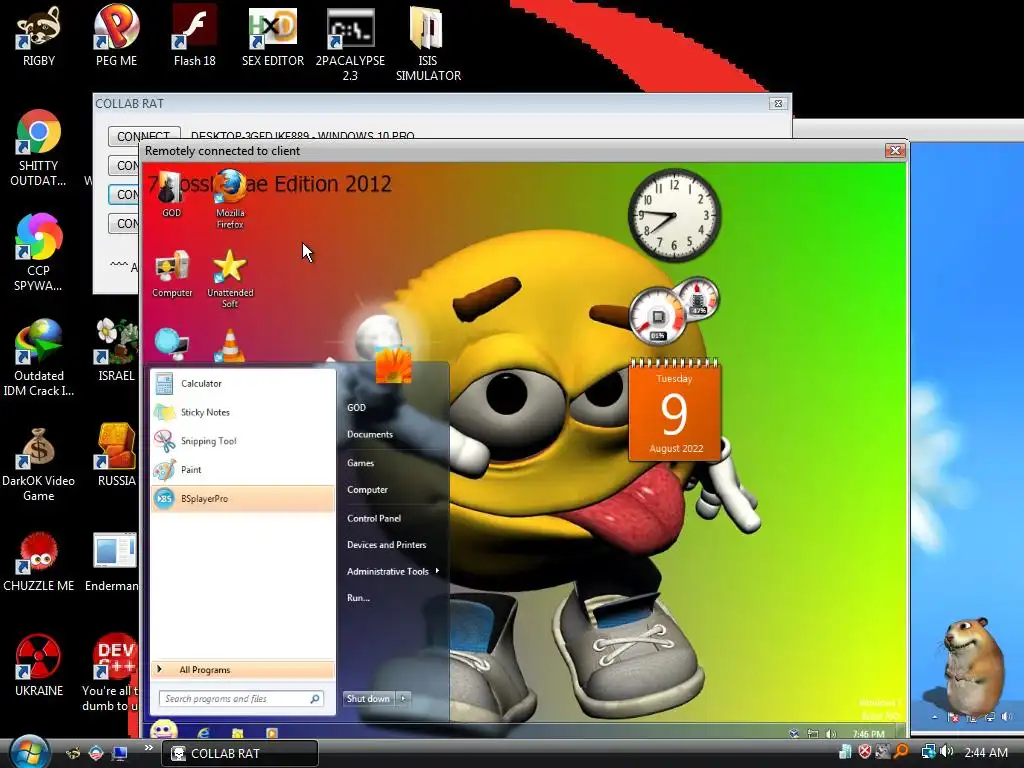Open Computer in the Start menu right pane
1024x768 pixels.
367,489
